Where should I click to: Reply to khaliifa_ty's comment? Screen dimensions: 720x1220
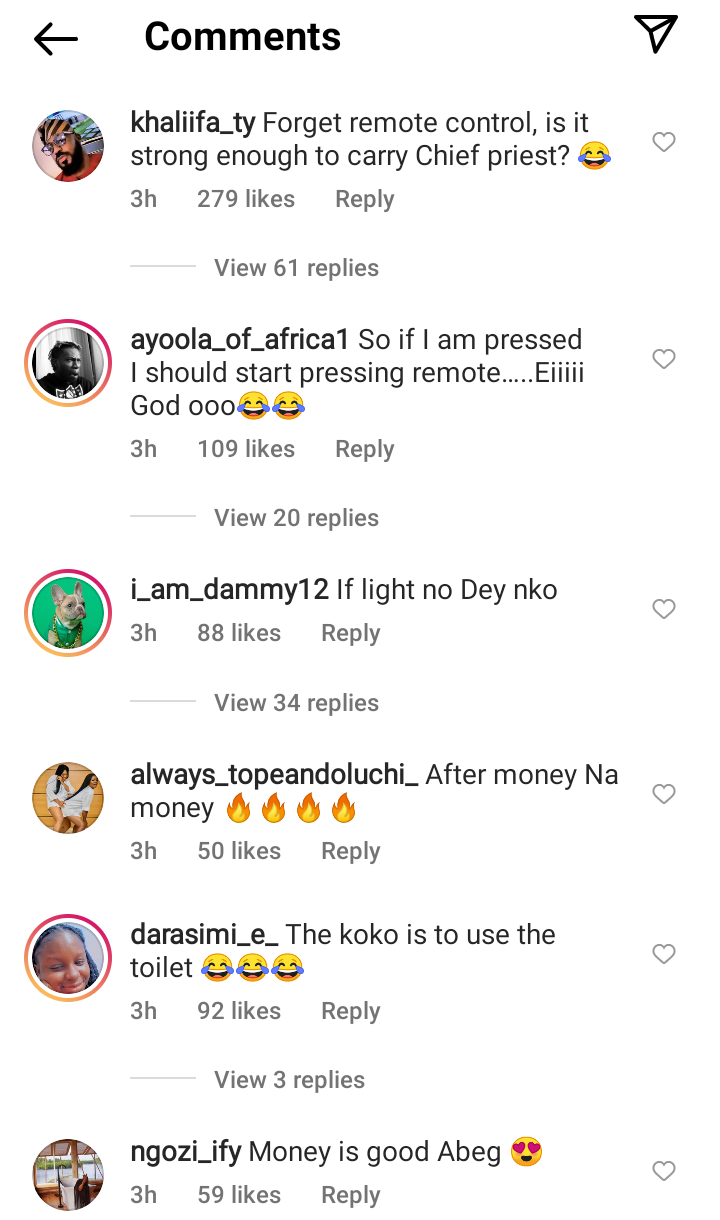[364, 199]
